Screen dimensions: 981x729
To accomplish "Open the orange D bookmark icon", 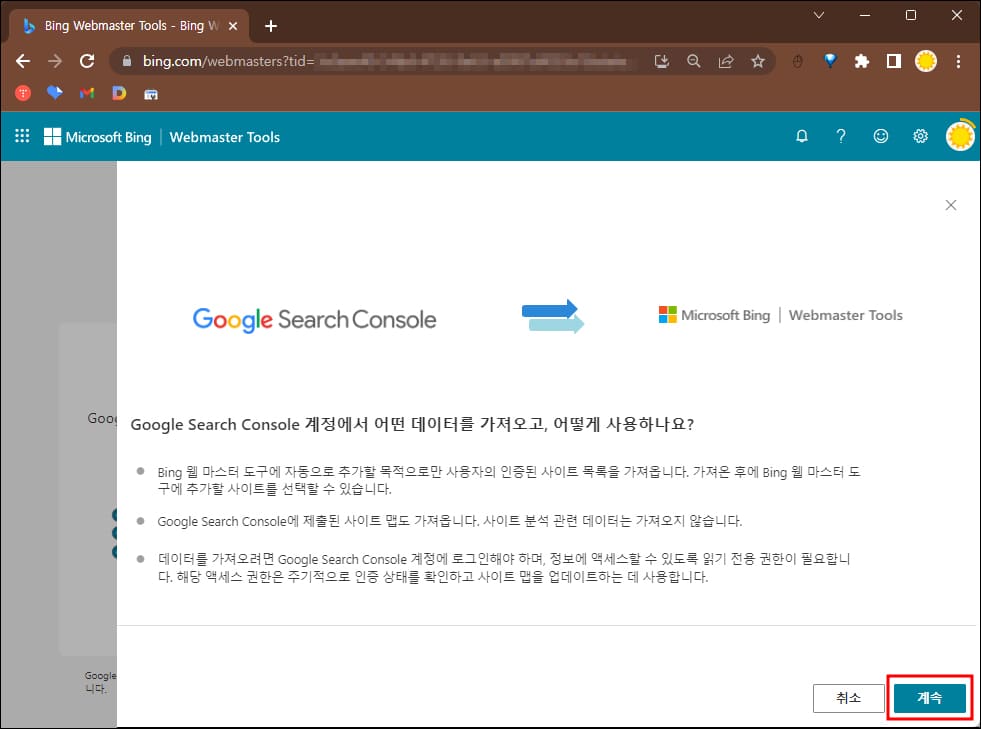I will [119, 93].
